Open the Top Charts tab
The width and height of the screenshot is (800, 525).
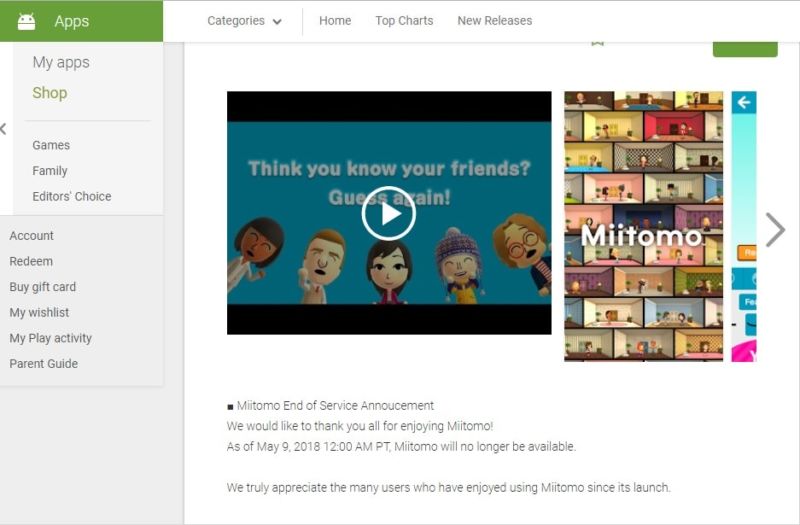pos(404,21)
